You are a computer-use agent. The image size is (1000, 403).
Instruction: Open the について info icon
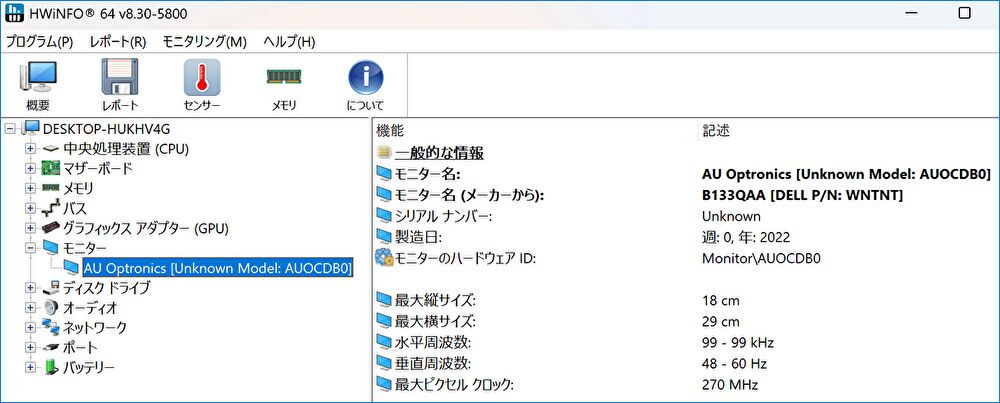click(365, 84)
